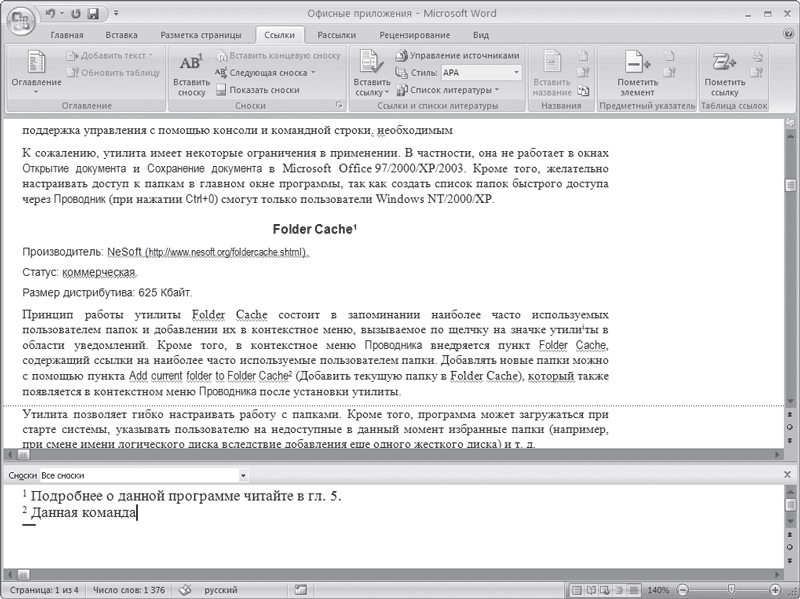Click zoom slider handle in status bar
Screen dimensions: 800x599
point(731,590)
